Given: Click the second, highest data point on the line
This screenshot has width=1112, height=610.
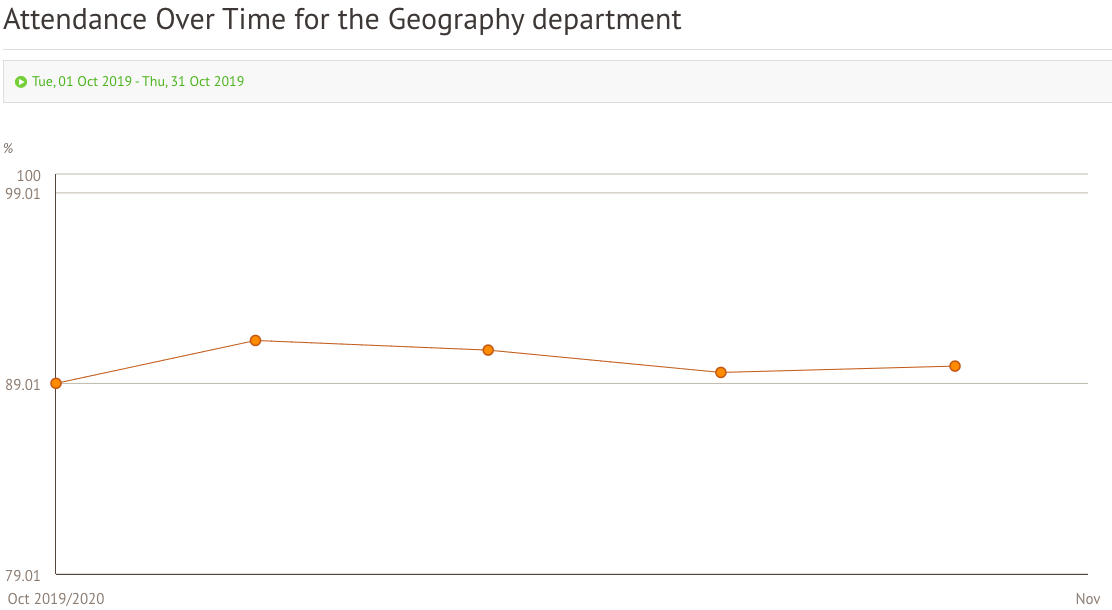Looking at the screenshot, I should [x=255, y=340].
